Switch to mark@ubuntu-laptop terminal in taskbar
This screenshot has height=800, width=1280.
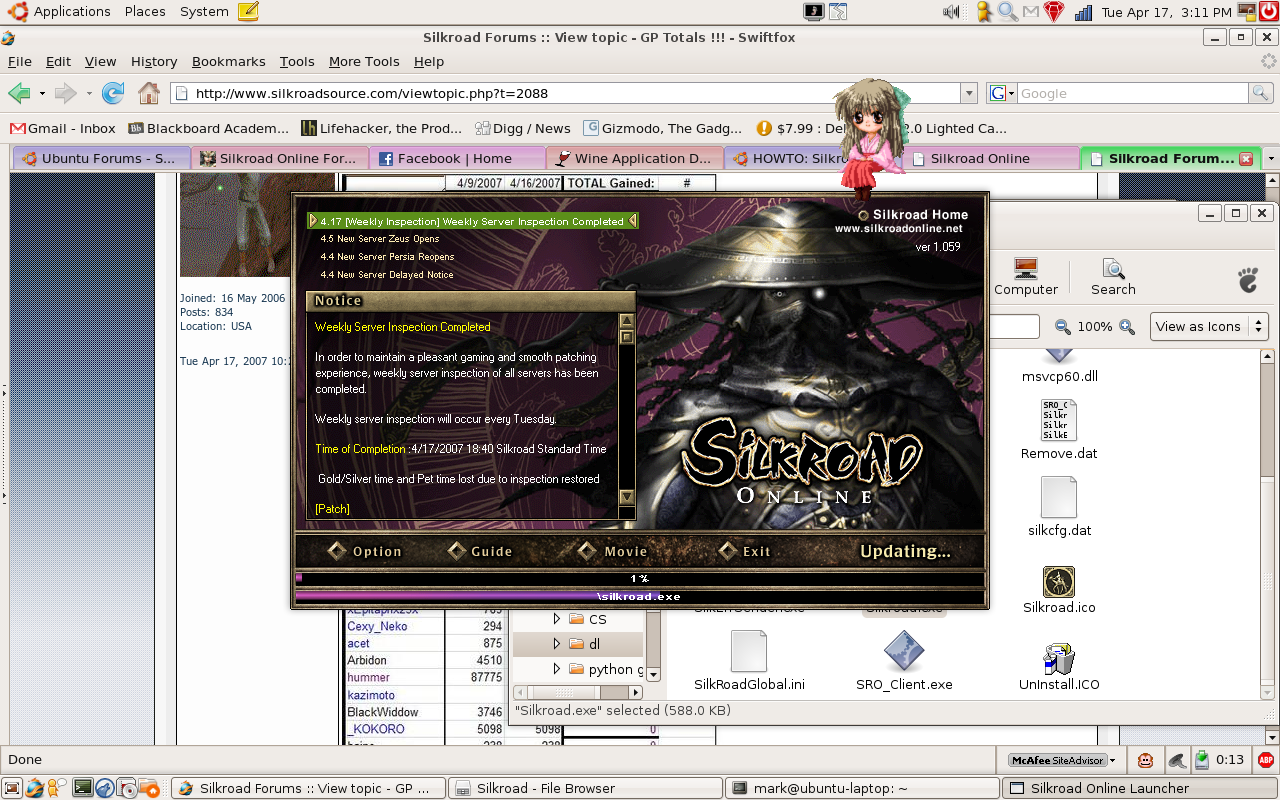(862, 788)
